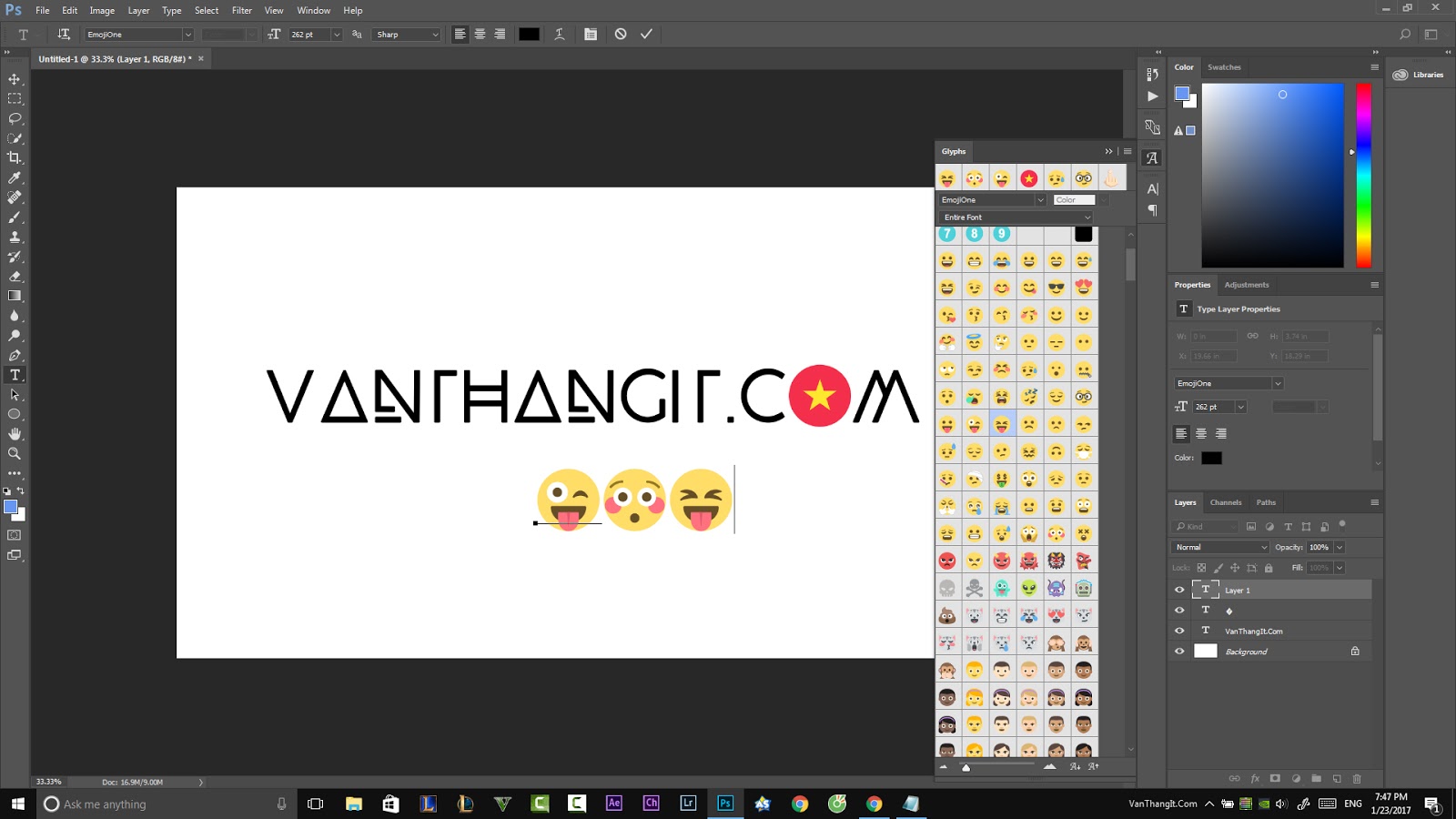This screenshot has width=1456, height=819.
Task: Expand the Entire Font subset dropdown
Action: click(x=1015, y=217)
